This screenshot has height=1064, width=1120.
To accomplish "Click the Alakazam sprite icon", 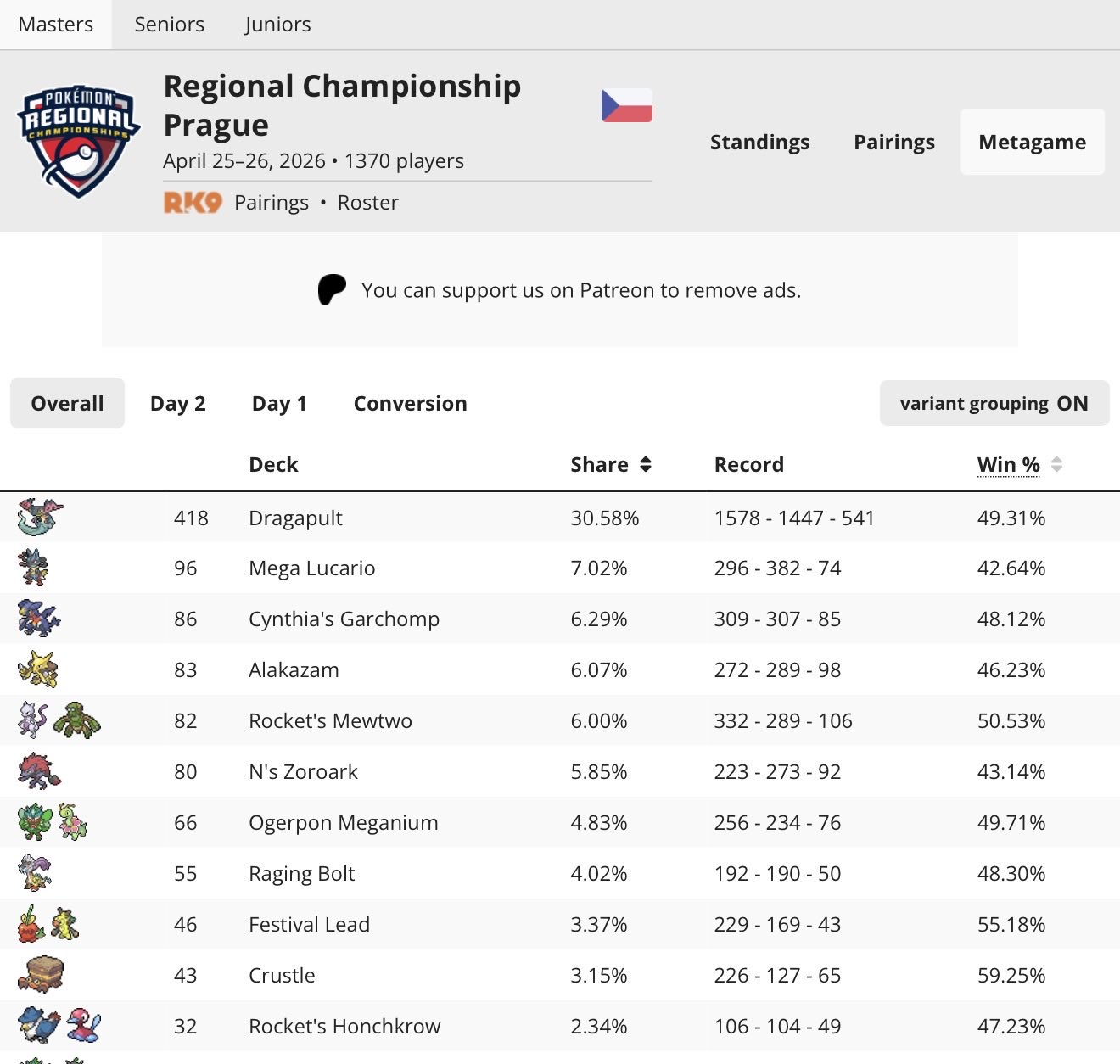I will (38, 669).
